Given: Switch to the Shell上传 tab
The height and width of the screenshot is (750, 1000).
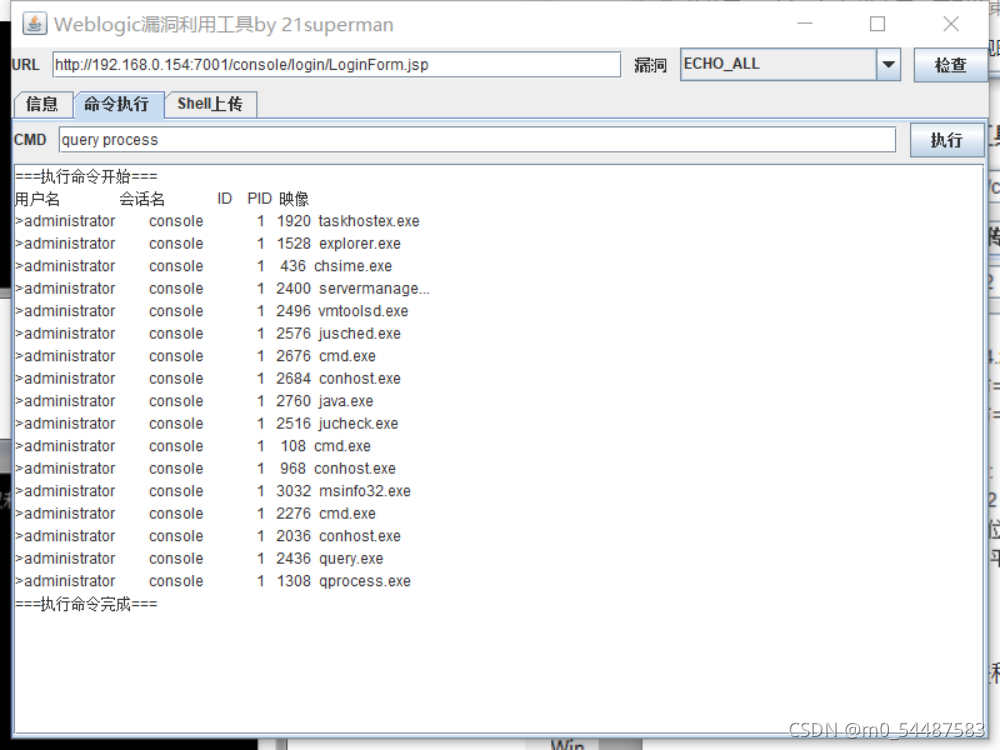Looking at the screenshot, I should point(210,104).
